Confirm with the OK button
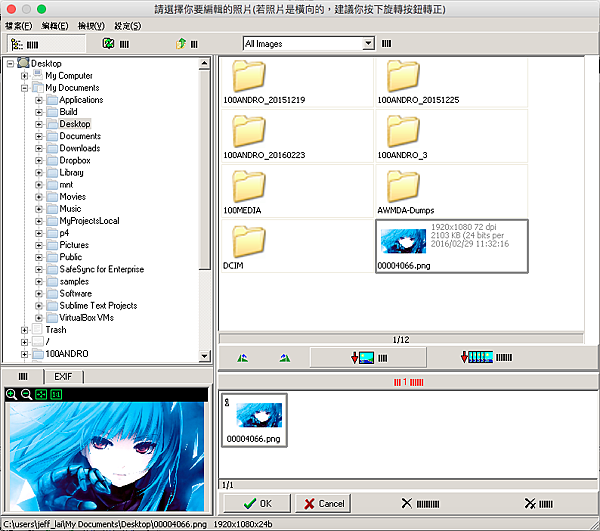Viewport: 600px width, 531px height. [x=257, y=503]
